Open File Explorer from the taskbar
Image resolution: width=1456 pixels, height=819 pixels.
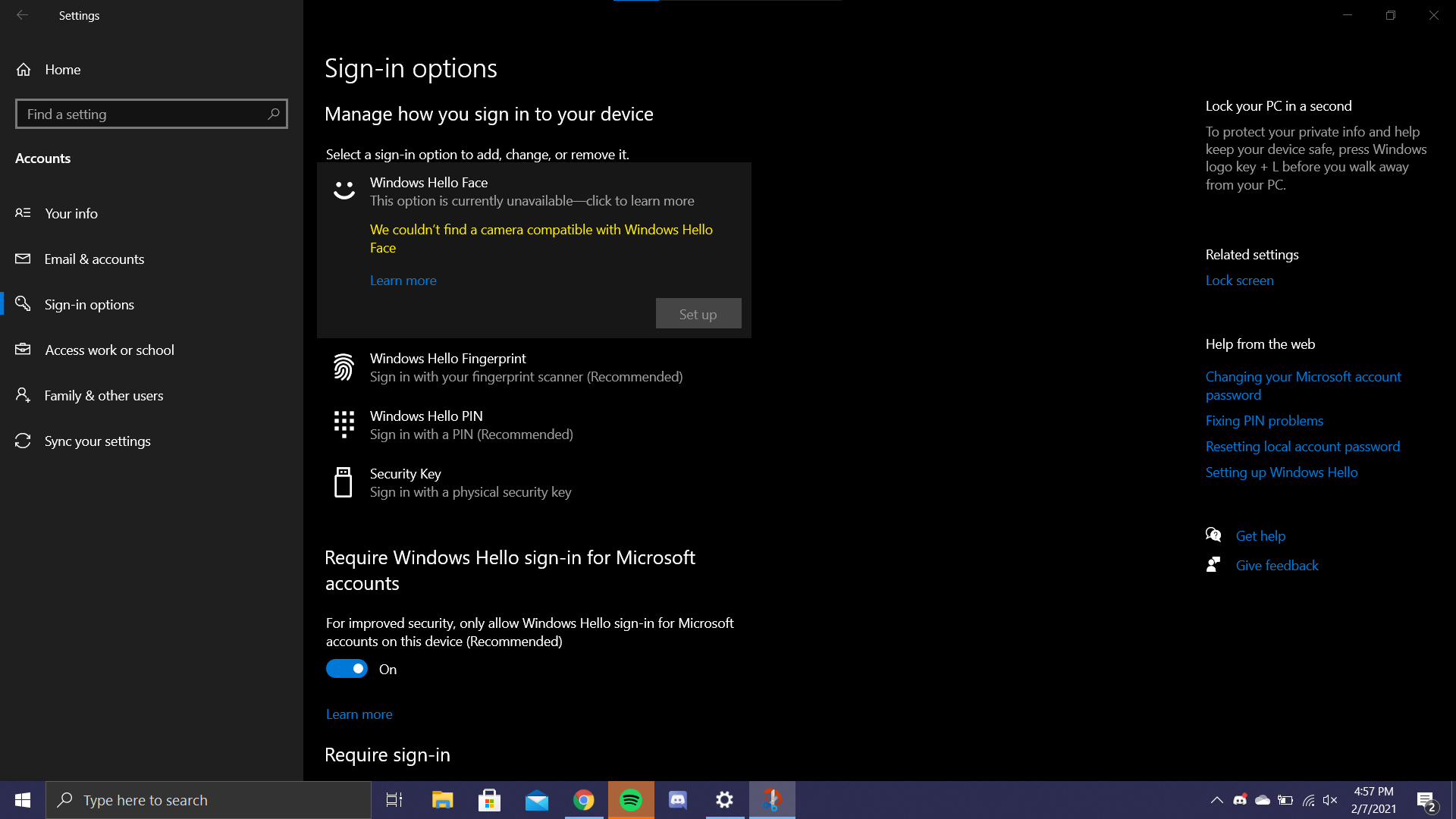(x=442, y=800)
